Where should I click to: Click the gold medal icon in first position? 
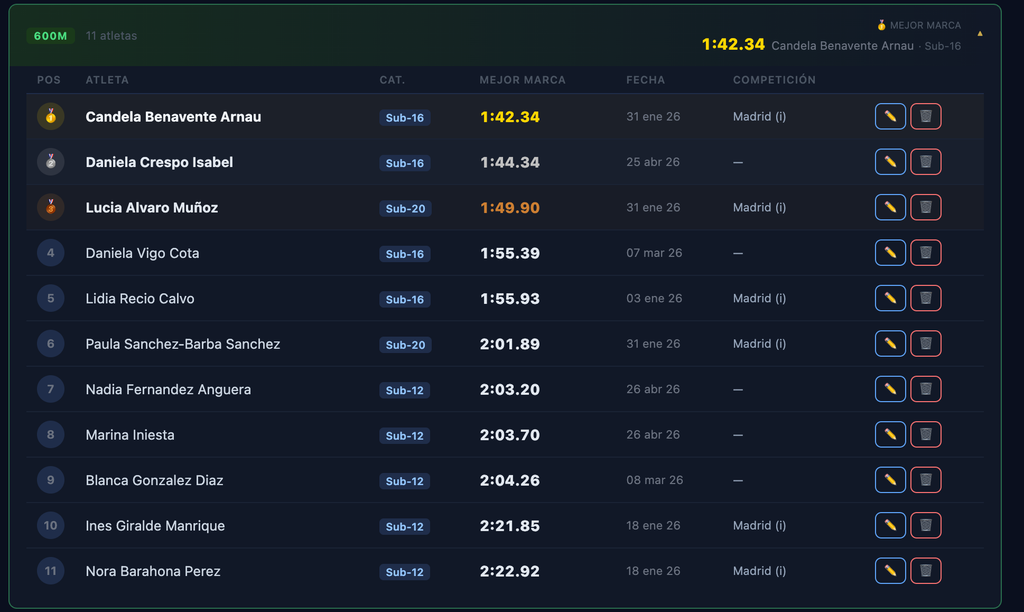point(50,116)
